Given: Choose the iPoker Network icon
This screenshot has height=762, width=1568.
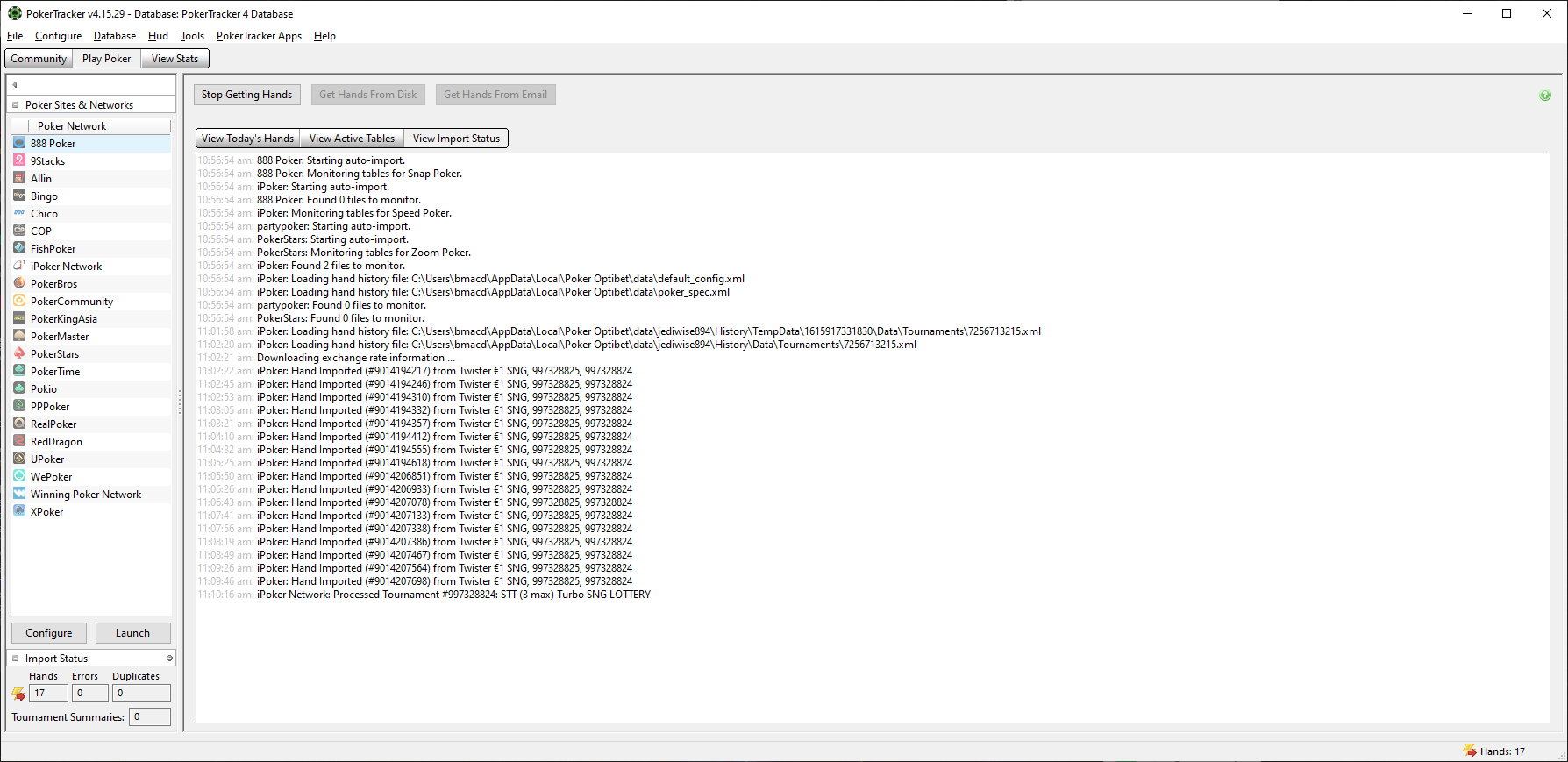Looking at the screenshot, I should [19, 266].
